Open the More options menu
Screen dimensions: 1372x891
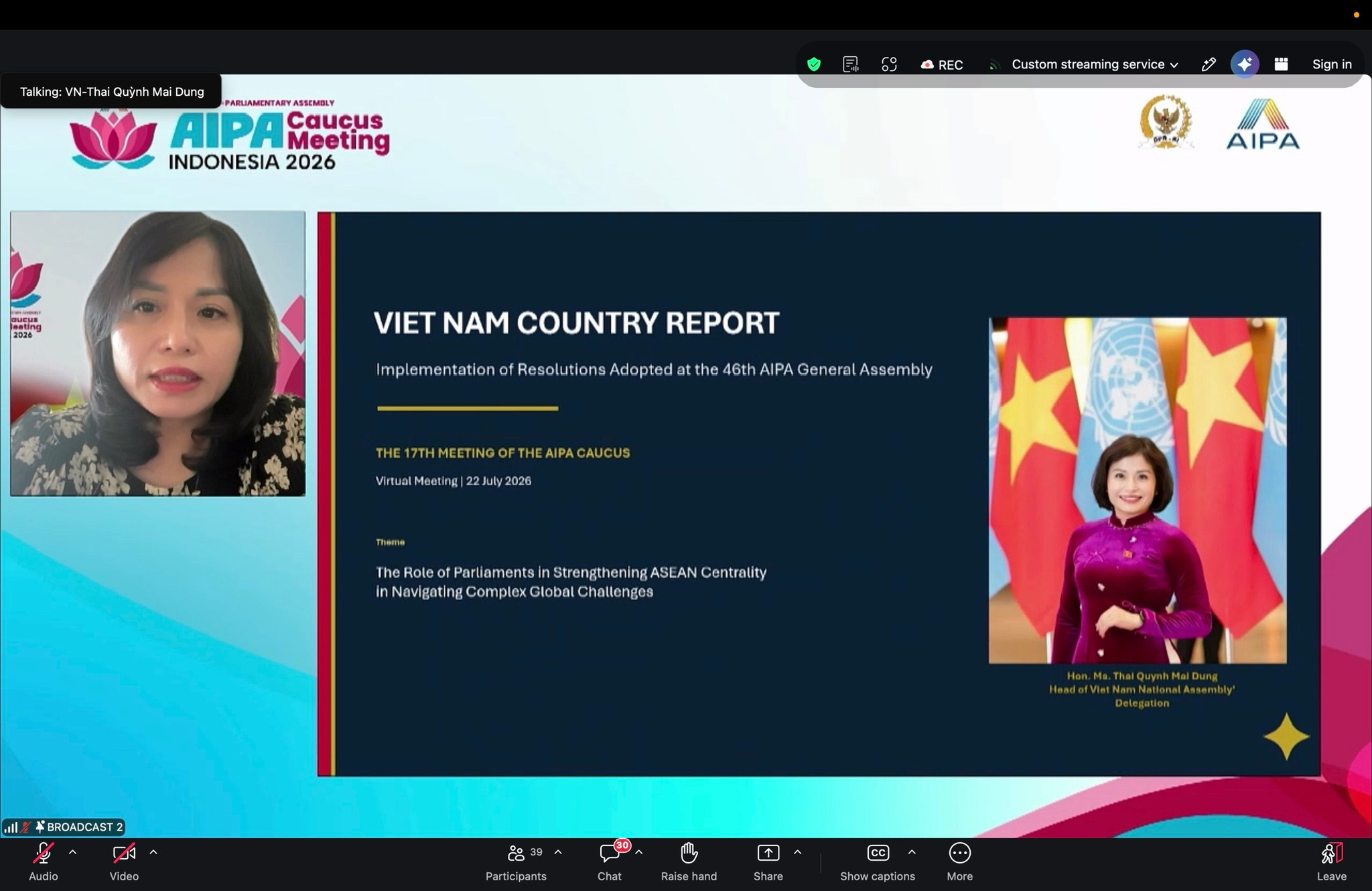pos(960,862)
